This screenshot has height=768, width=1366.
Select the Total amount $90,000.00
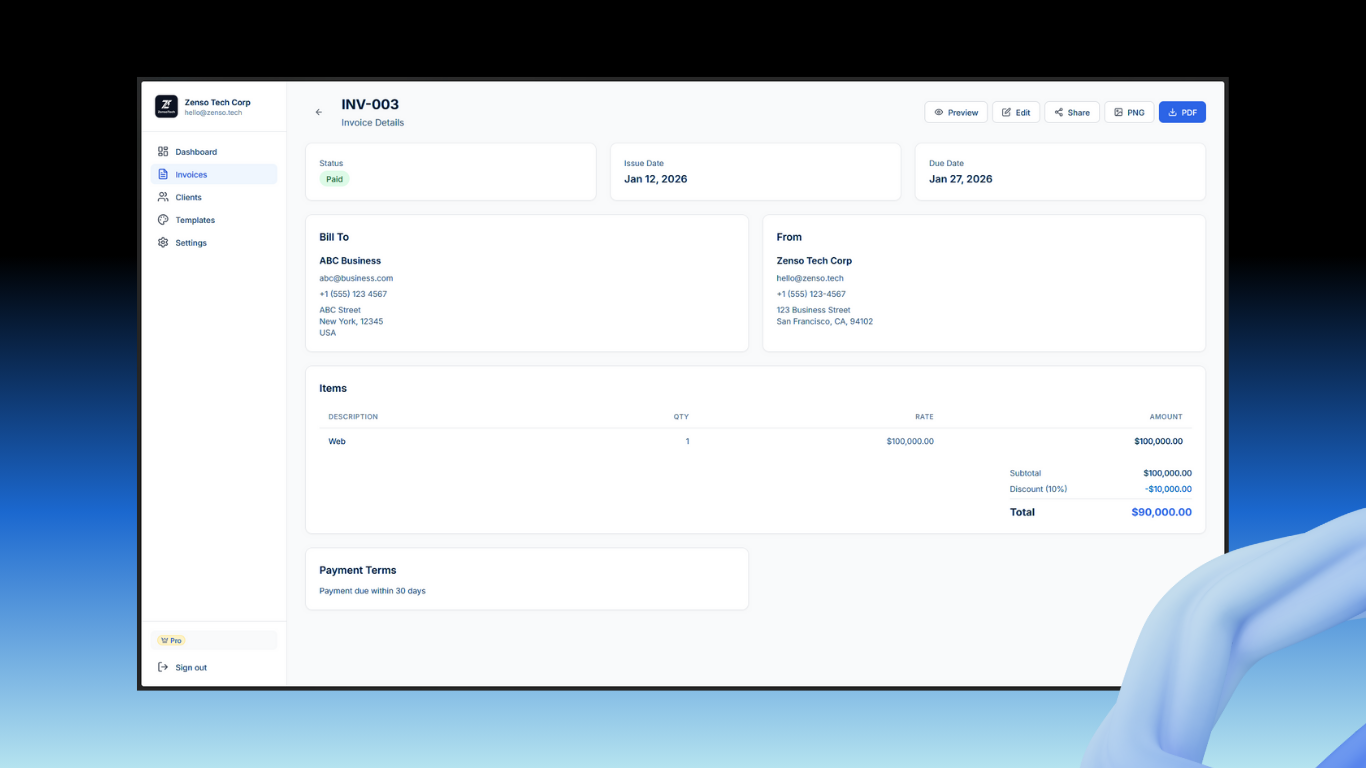1161,511
